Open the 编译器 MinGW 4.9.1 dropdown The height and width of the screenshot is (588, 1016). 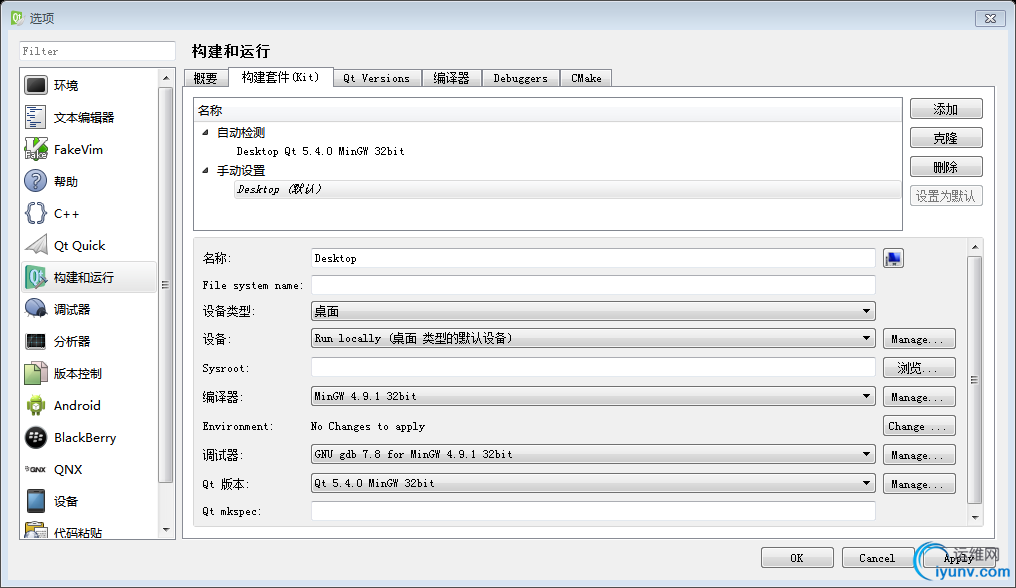point(593,396)
